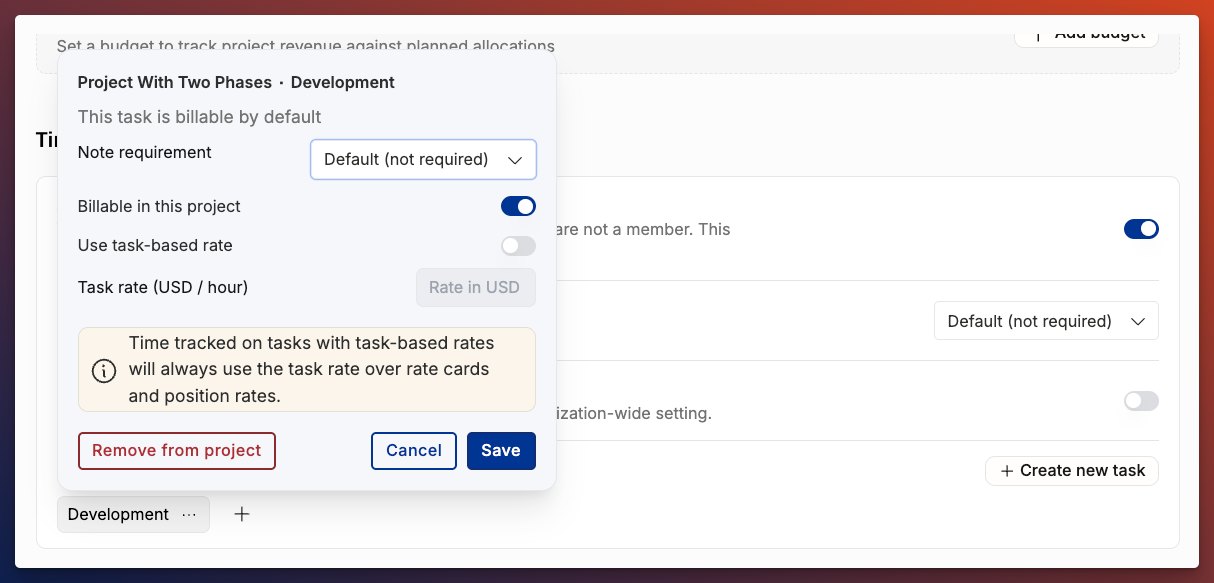Toggle the membership time-tracking switch off
The image size is (1214, 583).
(1141, 229)
